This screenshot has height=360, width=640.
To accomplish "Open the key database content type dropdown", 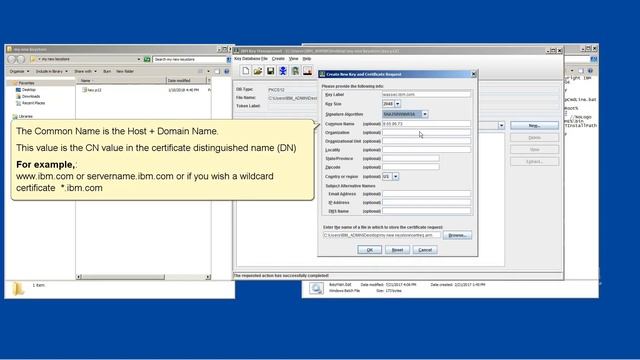I will (501, 126).
